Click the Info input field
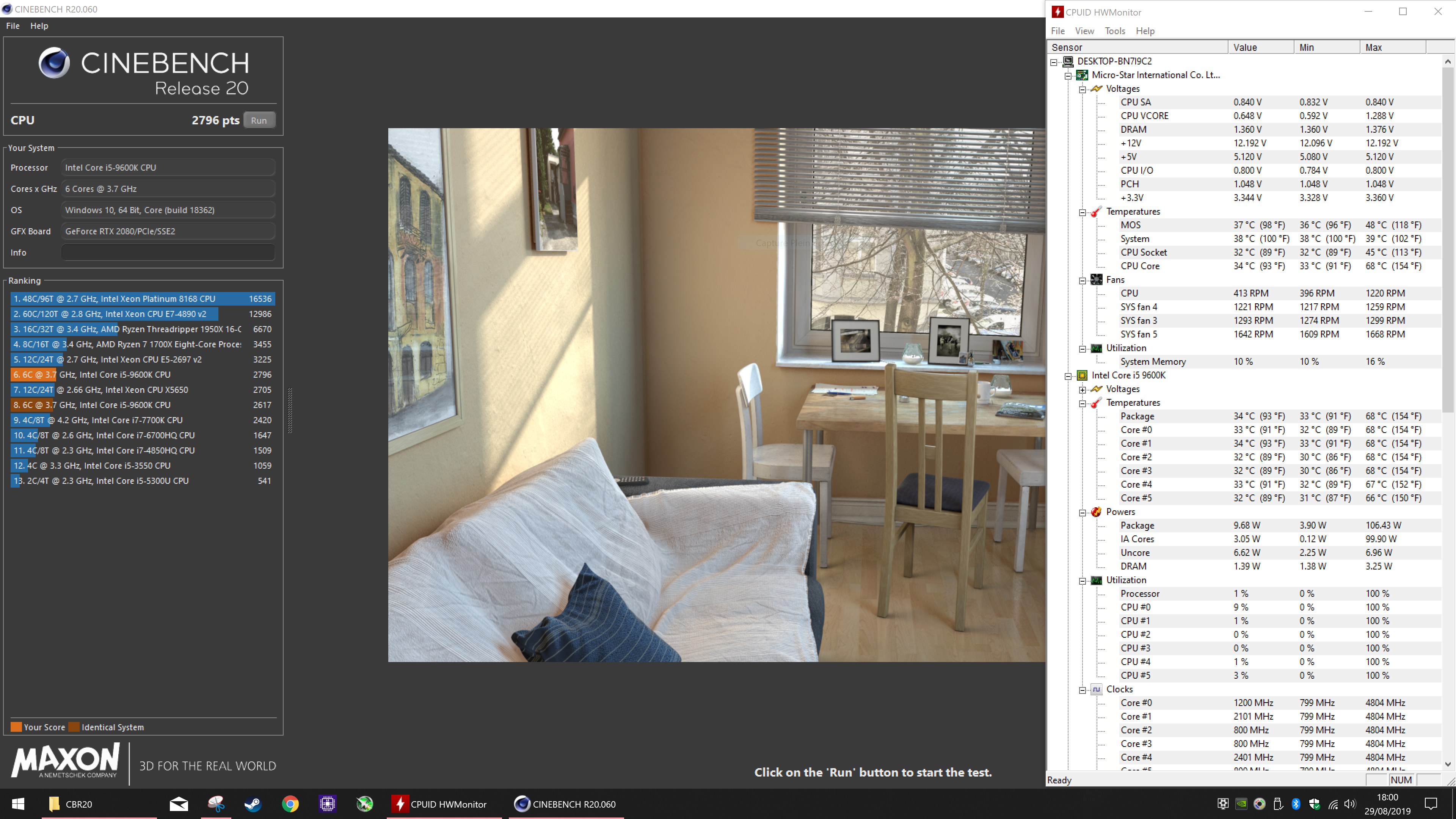 pos(168,253)
